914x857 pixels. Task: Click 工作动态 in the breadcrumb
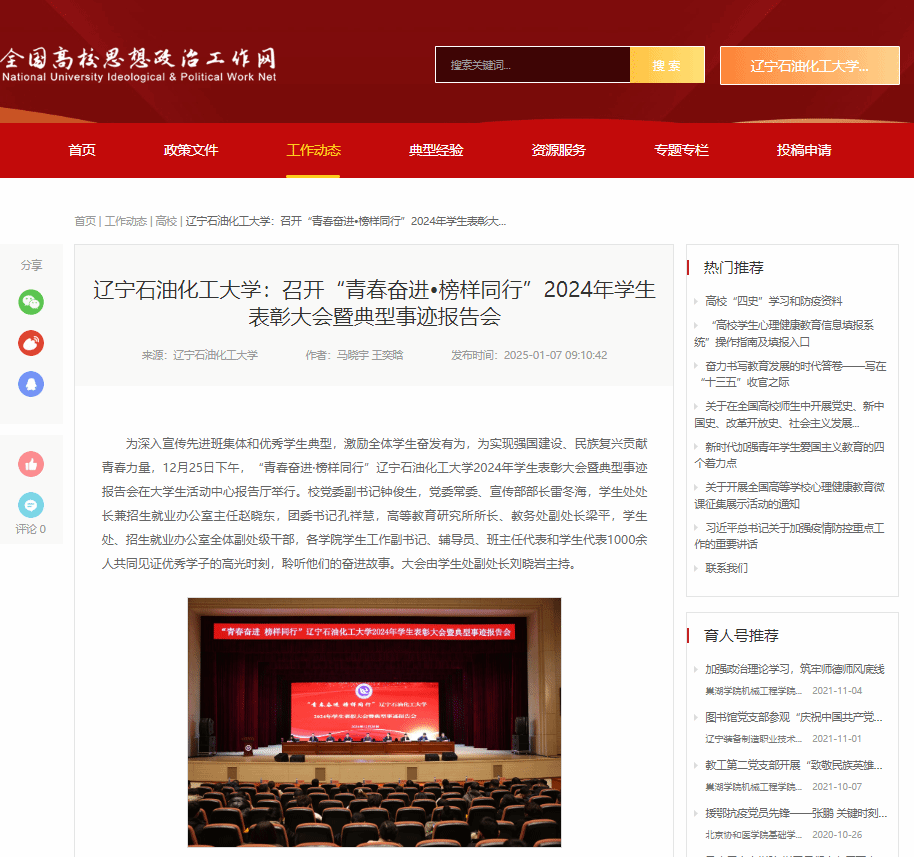pos(126,220)
